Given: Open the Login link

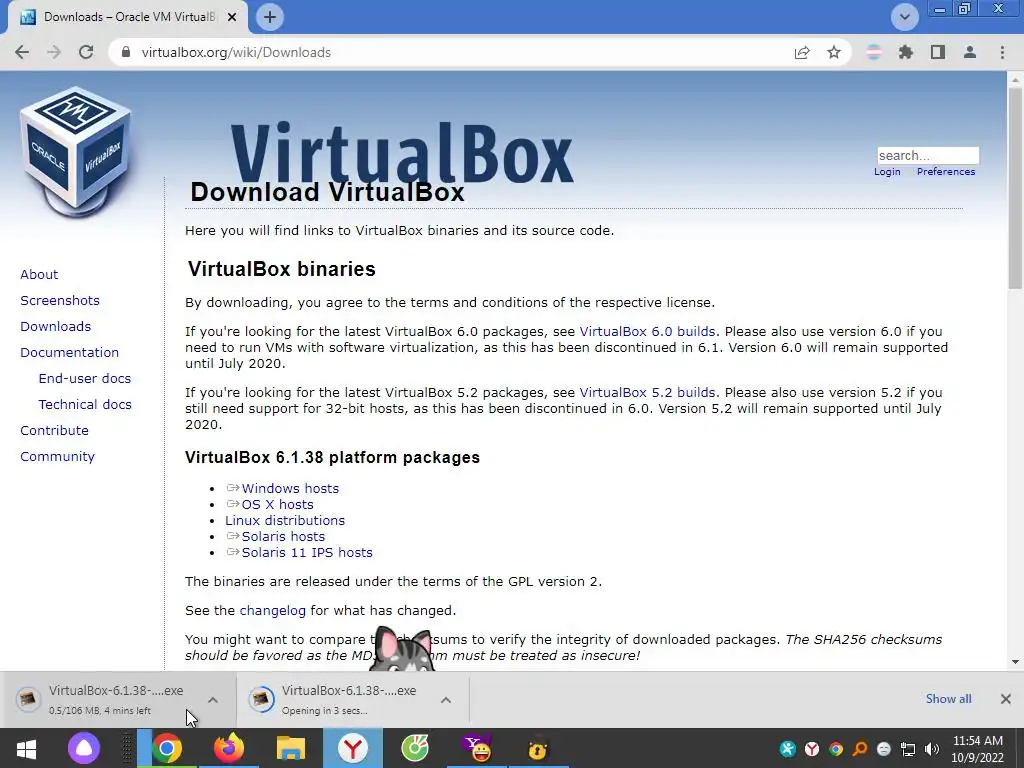Looking at the screenshot, I should click(887, 172).
